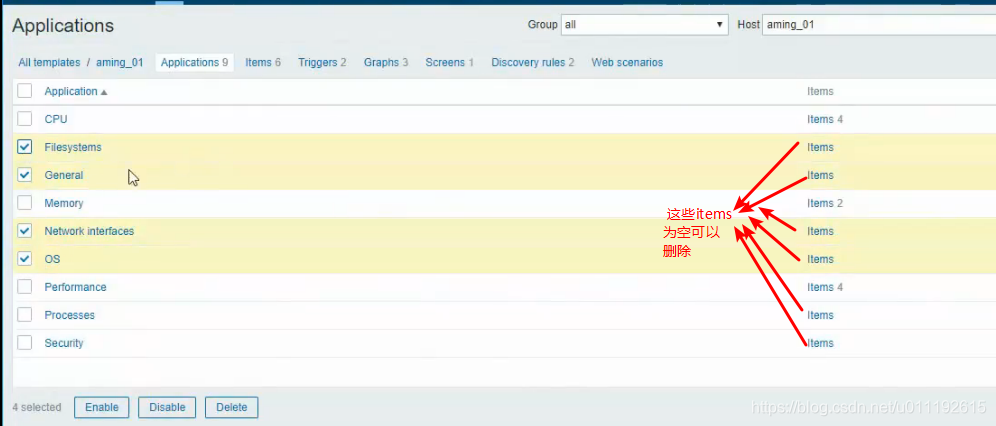This screenshot has width=996, height=426.
Task: Check the CPU application checkbox
Action: (25, 119)
